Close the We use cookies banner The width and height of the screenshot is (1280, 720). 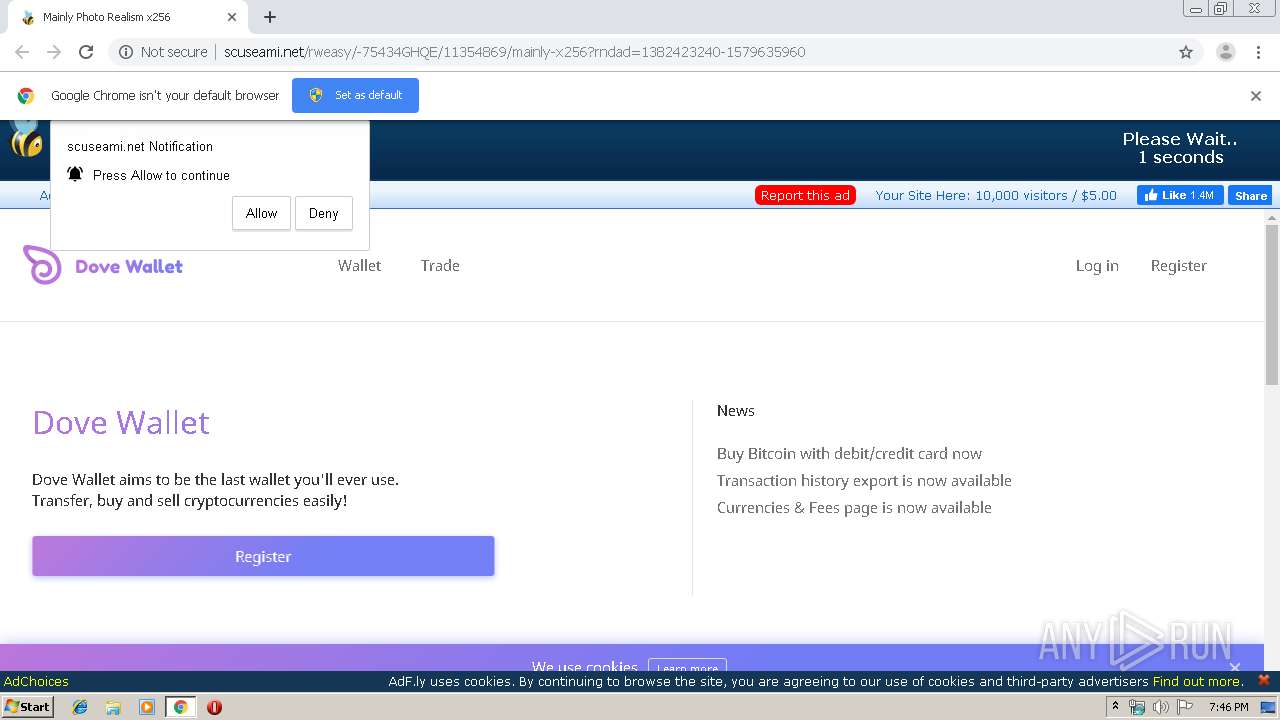coord(1235,667)
